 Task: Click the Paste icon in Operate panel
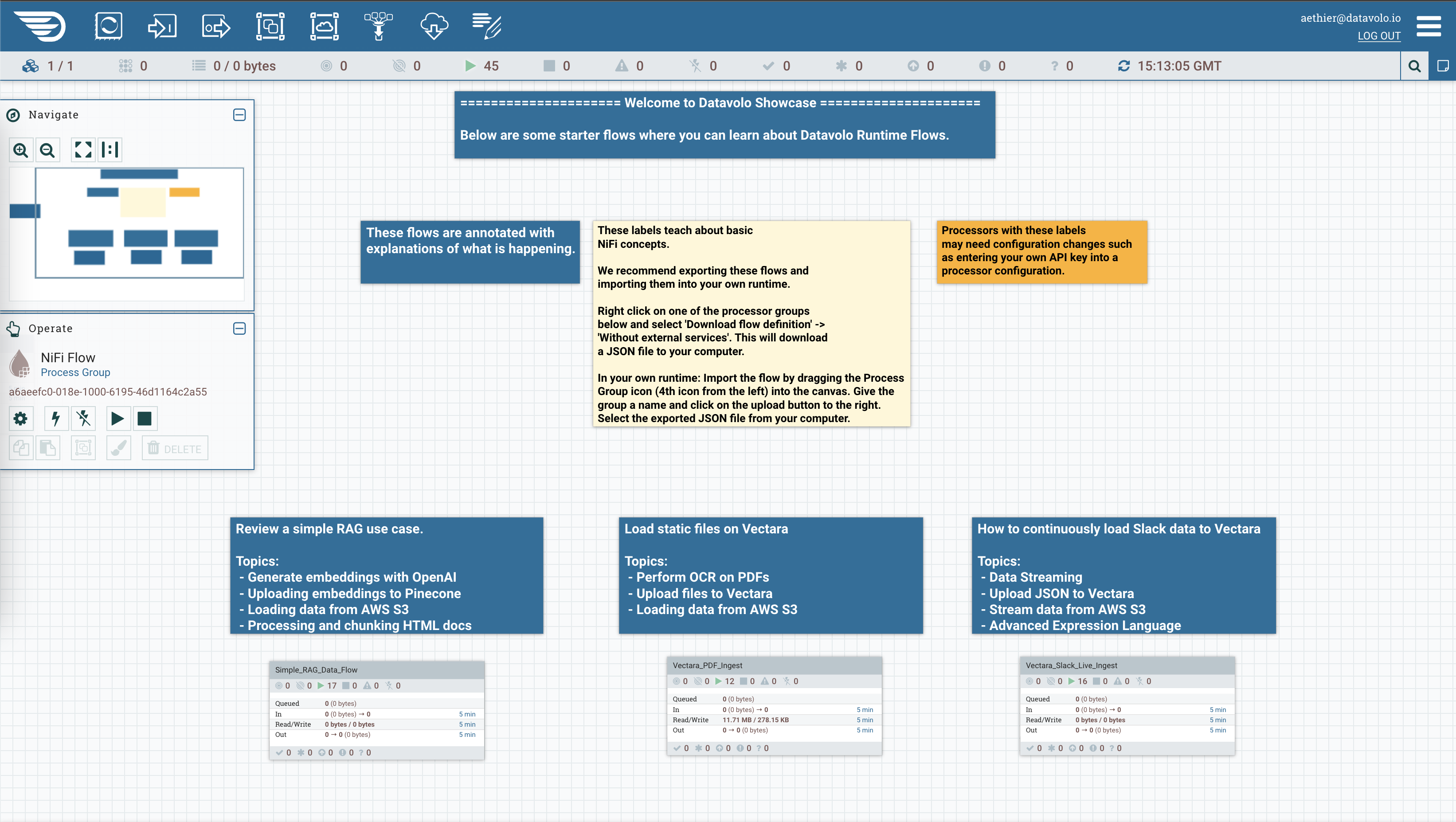47,448
